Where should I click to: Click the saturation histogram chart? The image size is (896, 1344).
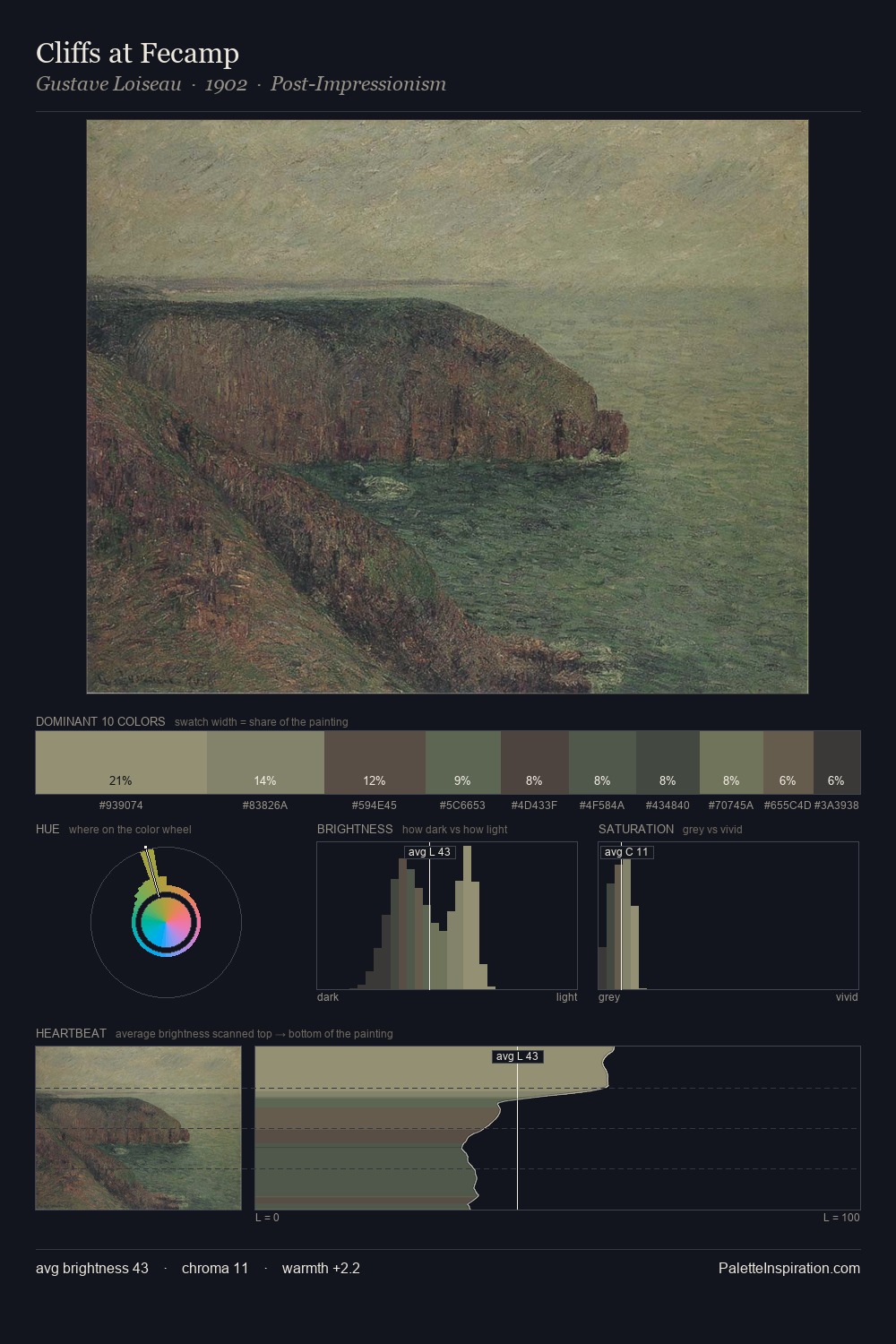pos(728,916)
